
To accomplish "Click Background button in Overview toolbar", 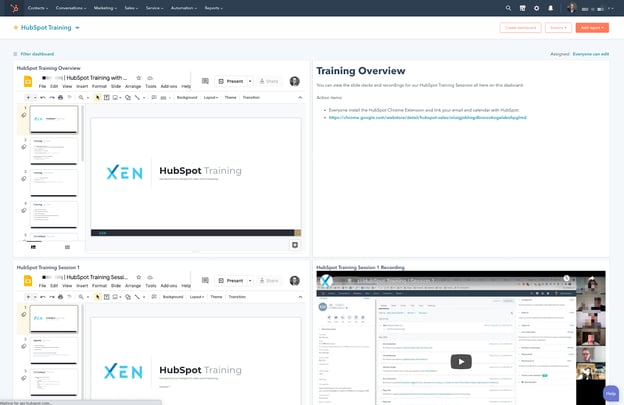I will click(x=187, y=97).
